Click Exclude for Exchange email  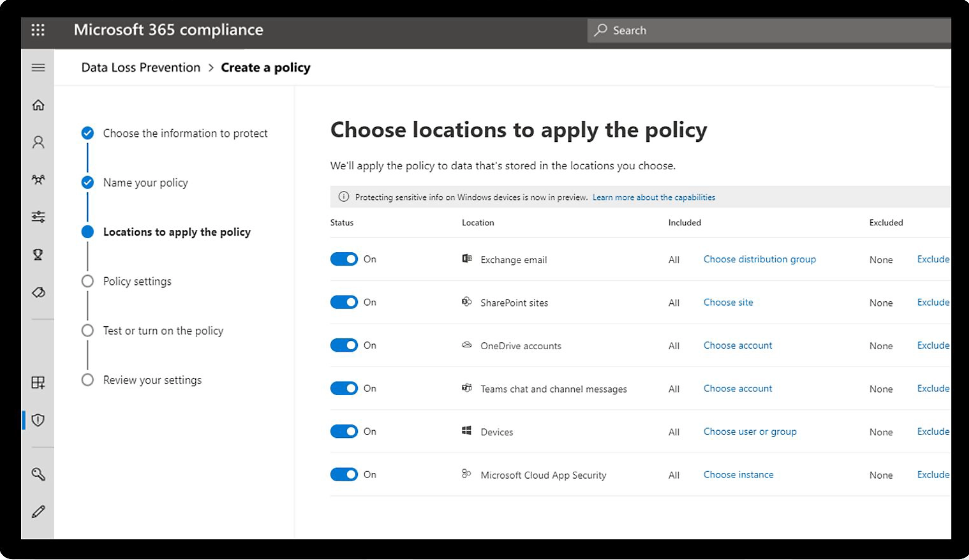(933, 259)
